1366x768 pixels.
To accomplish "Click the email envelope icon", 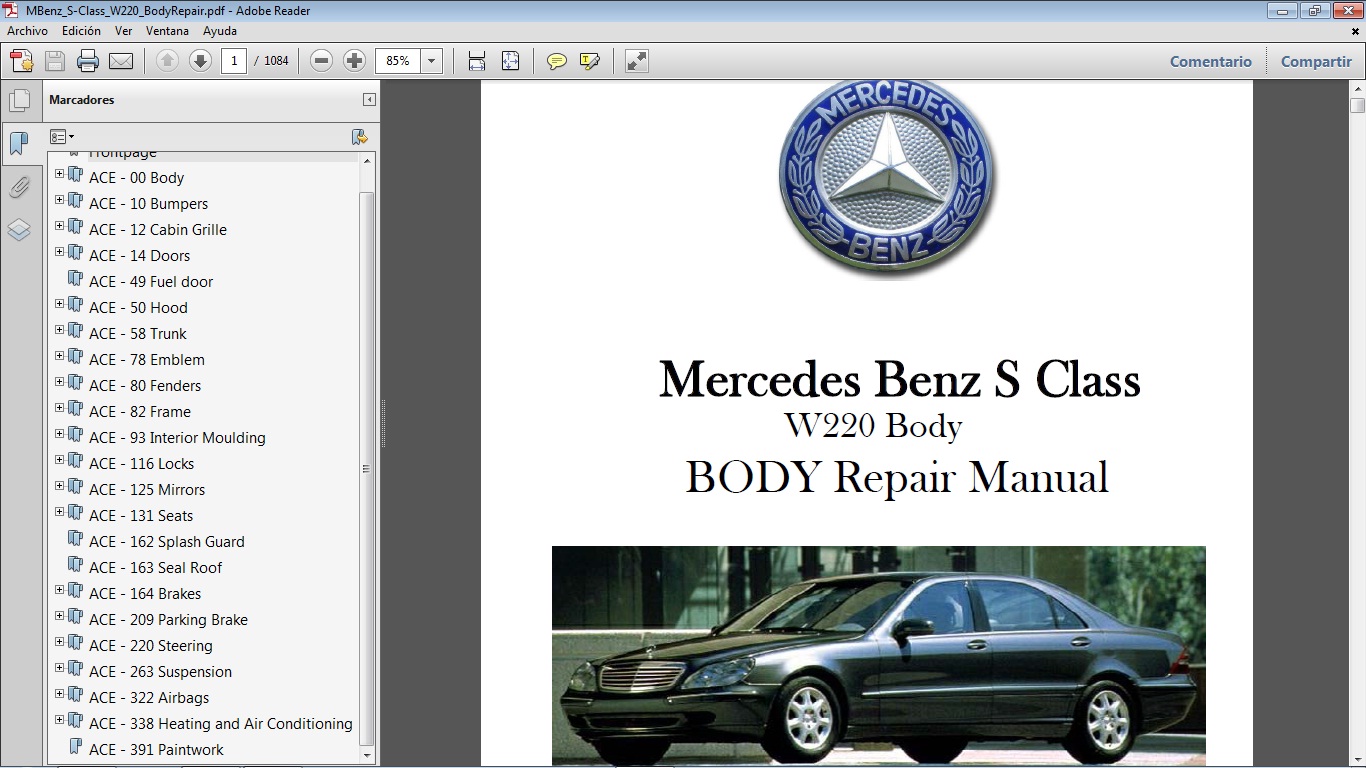I will click(x=121, y=61).
